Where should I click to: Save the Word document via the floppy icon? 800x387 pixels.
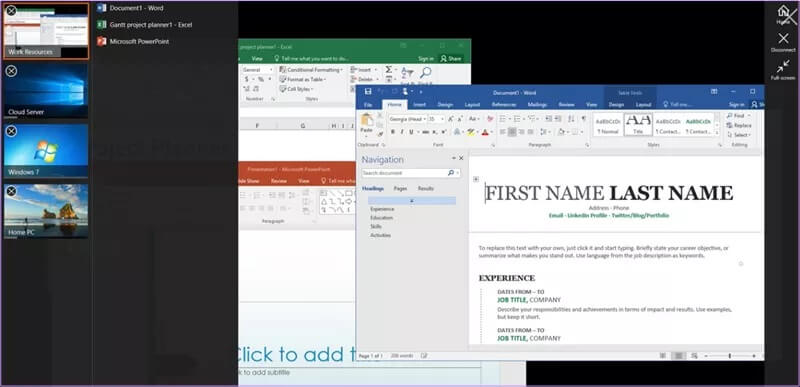click(x=368, y=92)
